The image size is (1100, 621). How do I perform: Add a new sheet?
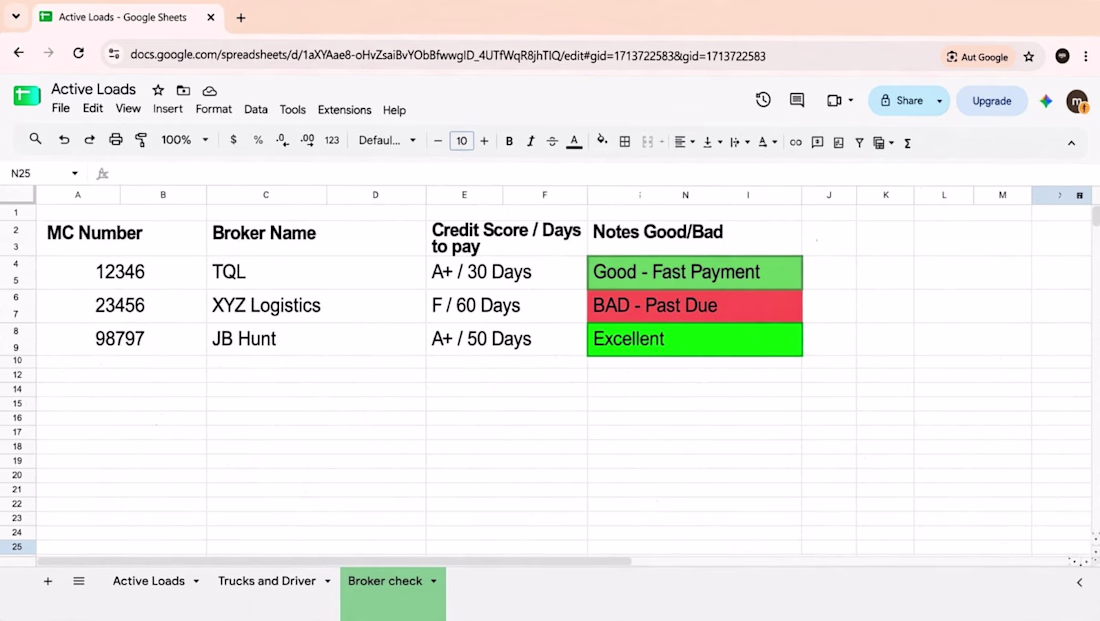(x=48, y=581)
